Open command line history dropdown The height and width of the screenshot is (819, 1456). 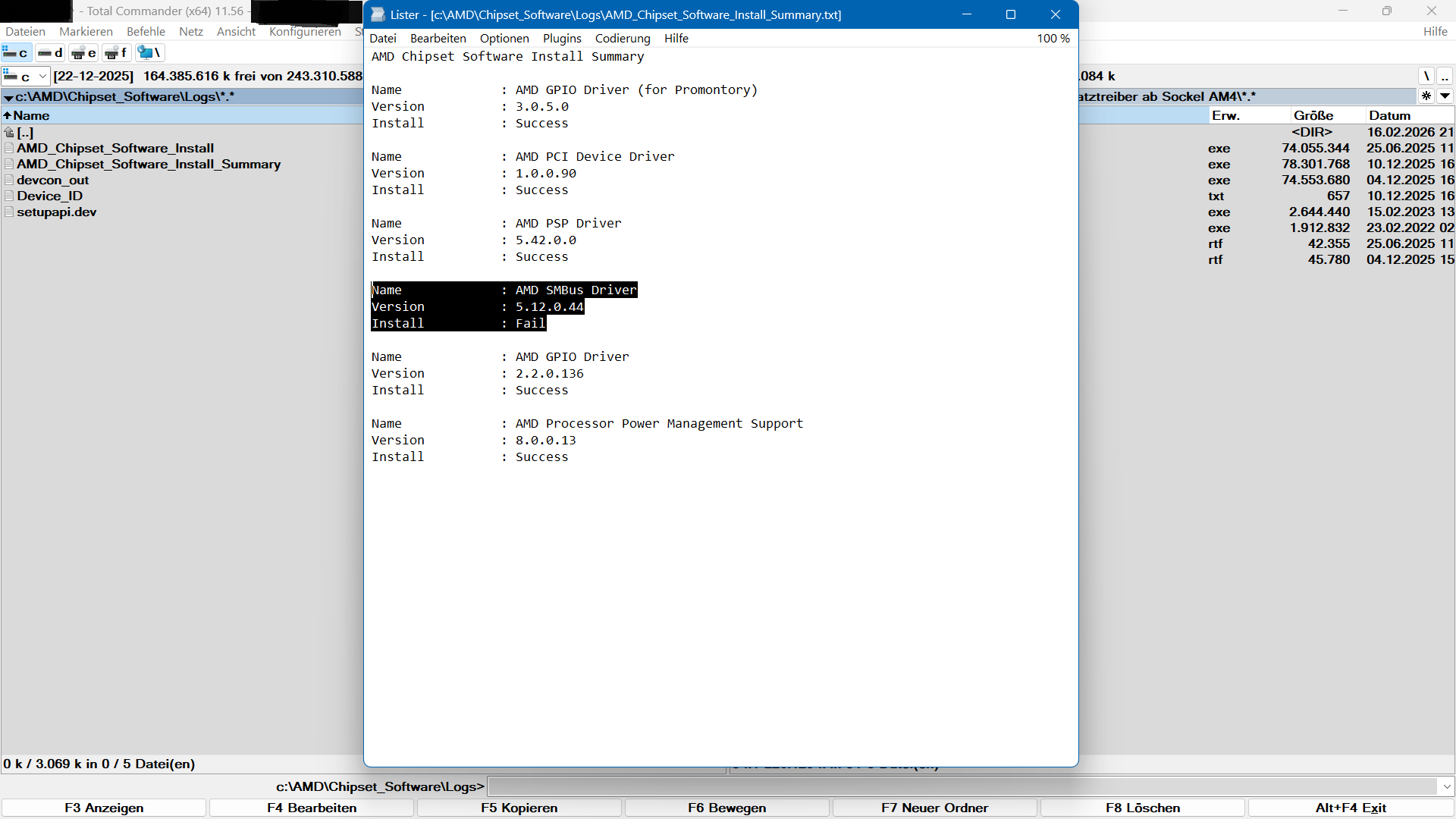(x=1447, y=786)
